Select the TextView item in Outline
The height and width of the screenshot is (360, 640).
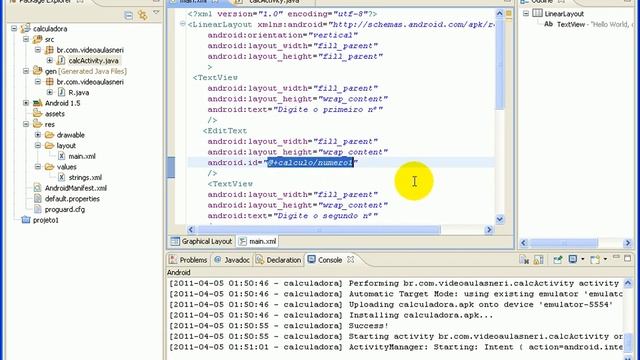tap(570, 24)
